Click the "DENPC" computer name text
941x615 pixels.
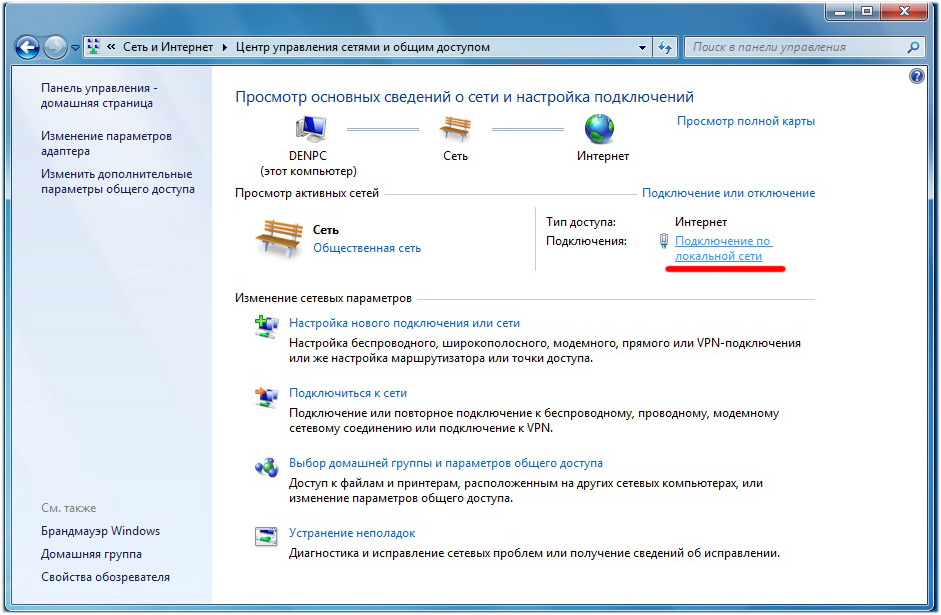coord(308,155)
